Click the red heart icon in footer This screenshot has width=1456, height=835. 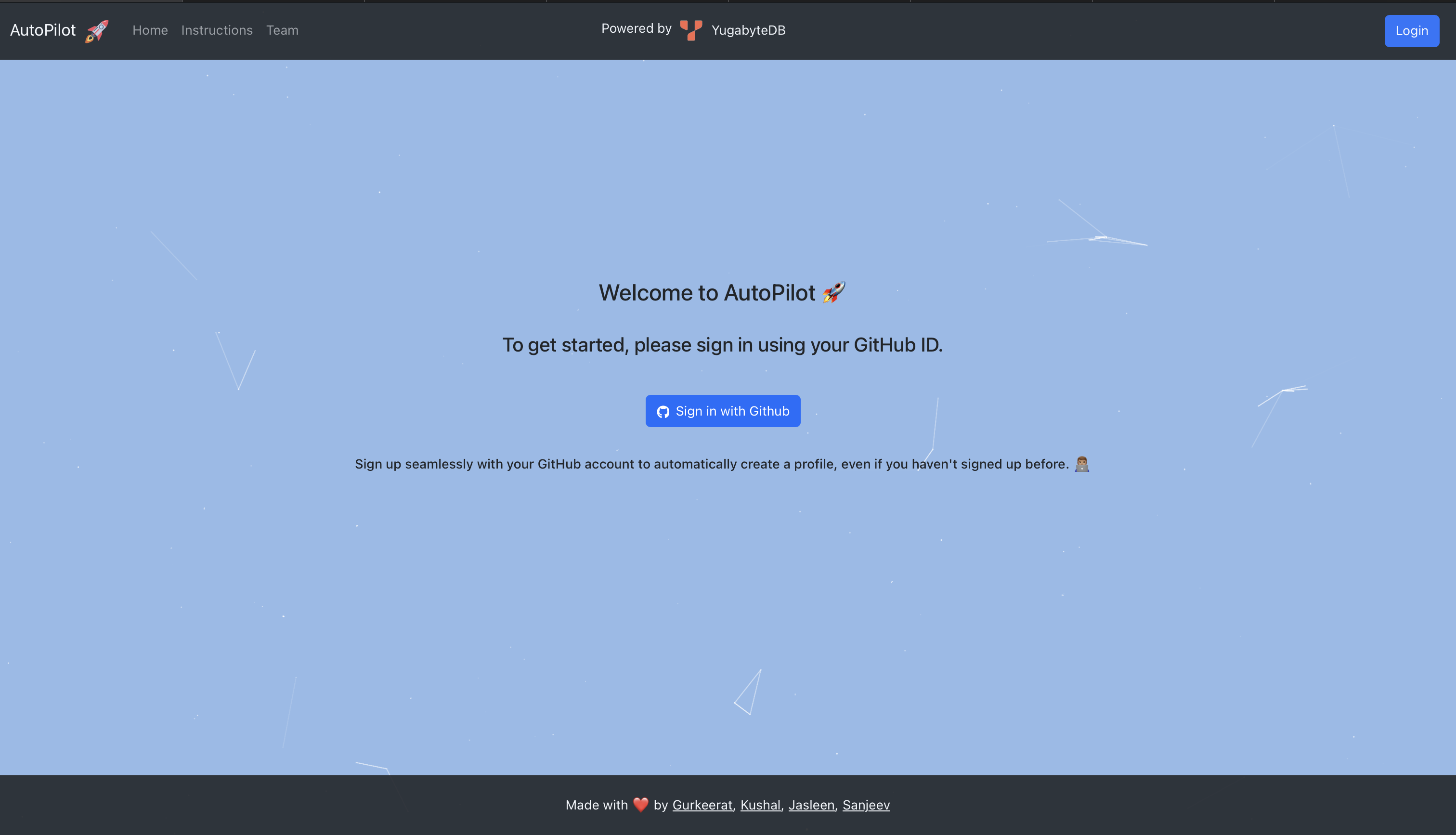click(x=640, y=805)
